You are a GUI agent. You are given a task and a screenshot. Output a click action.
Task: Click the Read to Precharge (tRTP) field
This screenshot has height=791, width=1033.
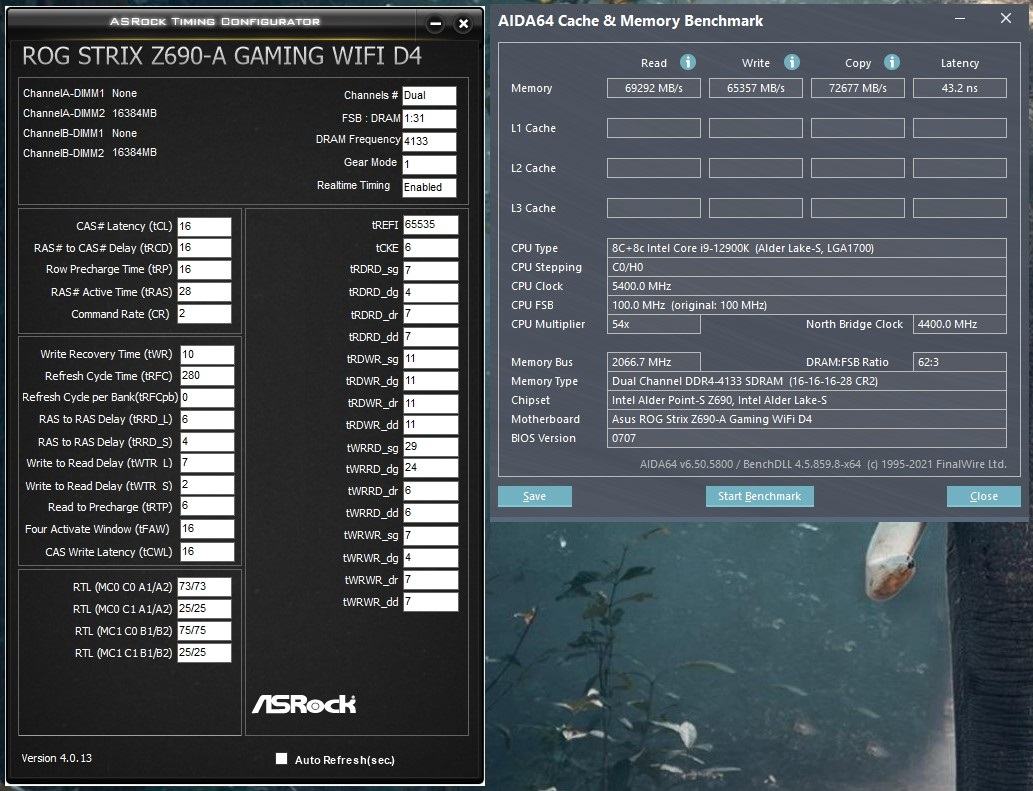(207, 506)
